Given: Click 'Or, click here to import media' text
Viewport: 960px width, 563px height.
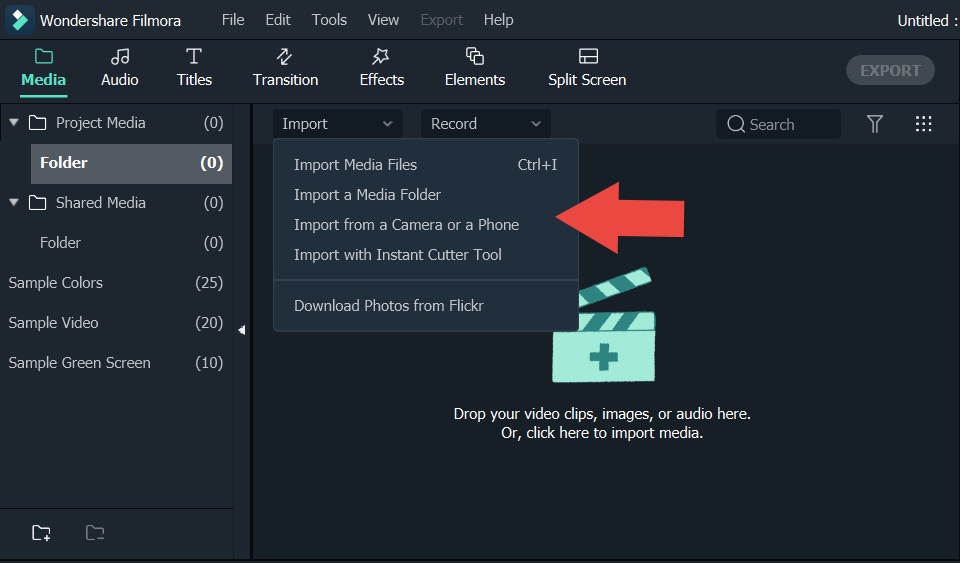Looking at the screenshot, I should [x=602, y=433].
